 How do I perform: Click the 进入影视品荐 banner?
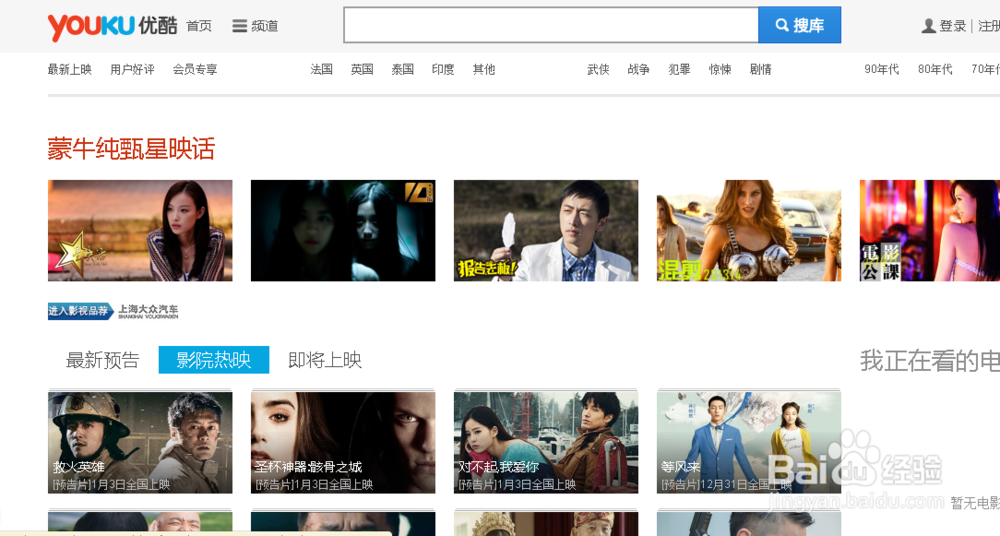80,311
